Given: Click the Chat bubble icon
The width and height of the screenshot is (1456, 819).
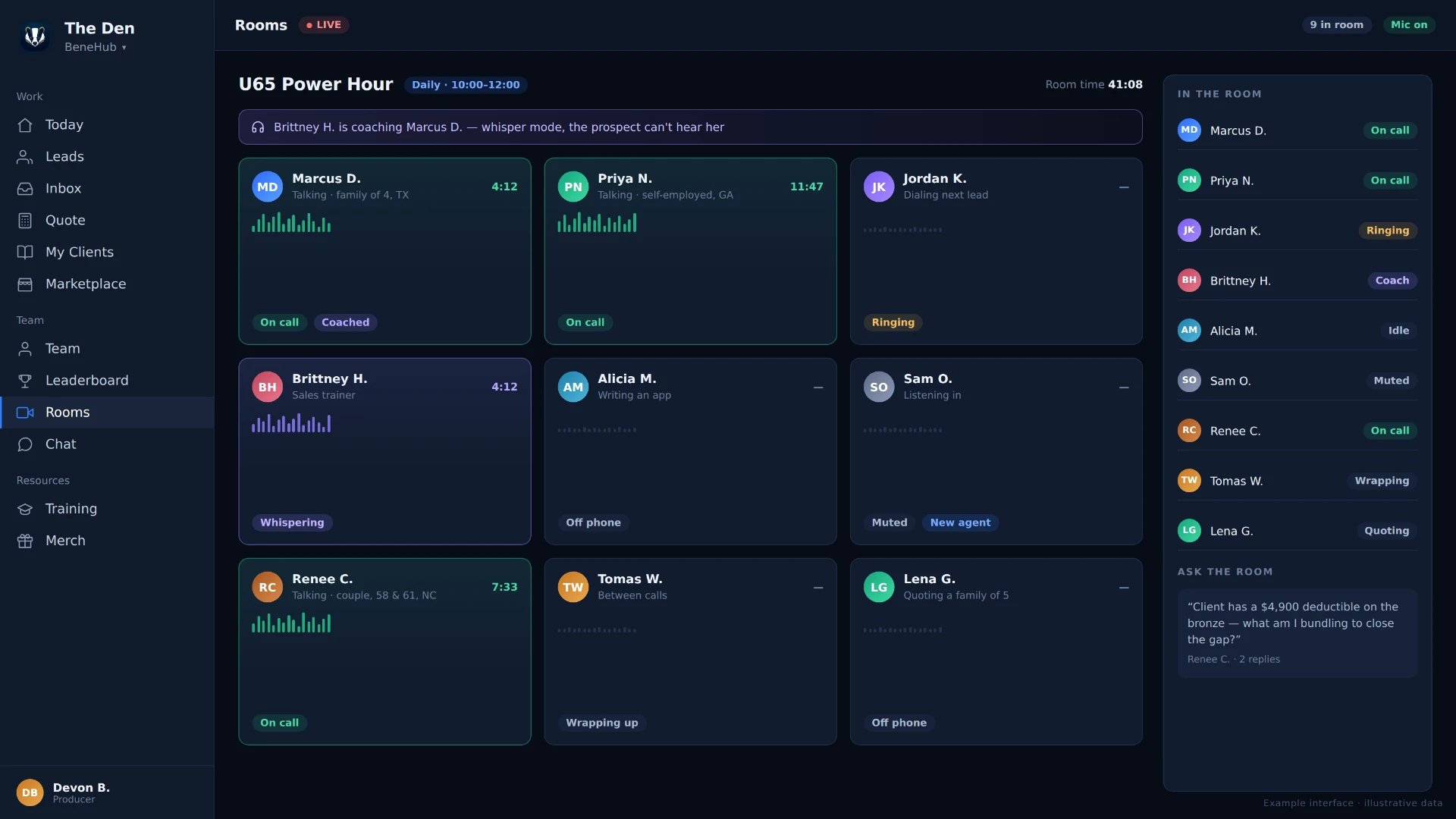Looking at the screenshot, I should pyautogui.click(x=25, y=444).
